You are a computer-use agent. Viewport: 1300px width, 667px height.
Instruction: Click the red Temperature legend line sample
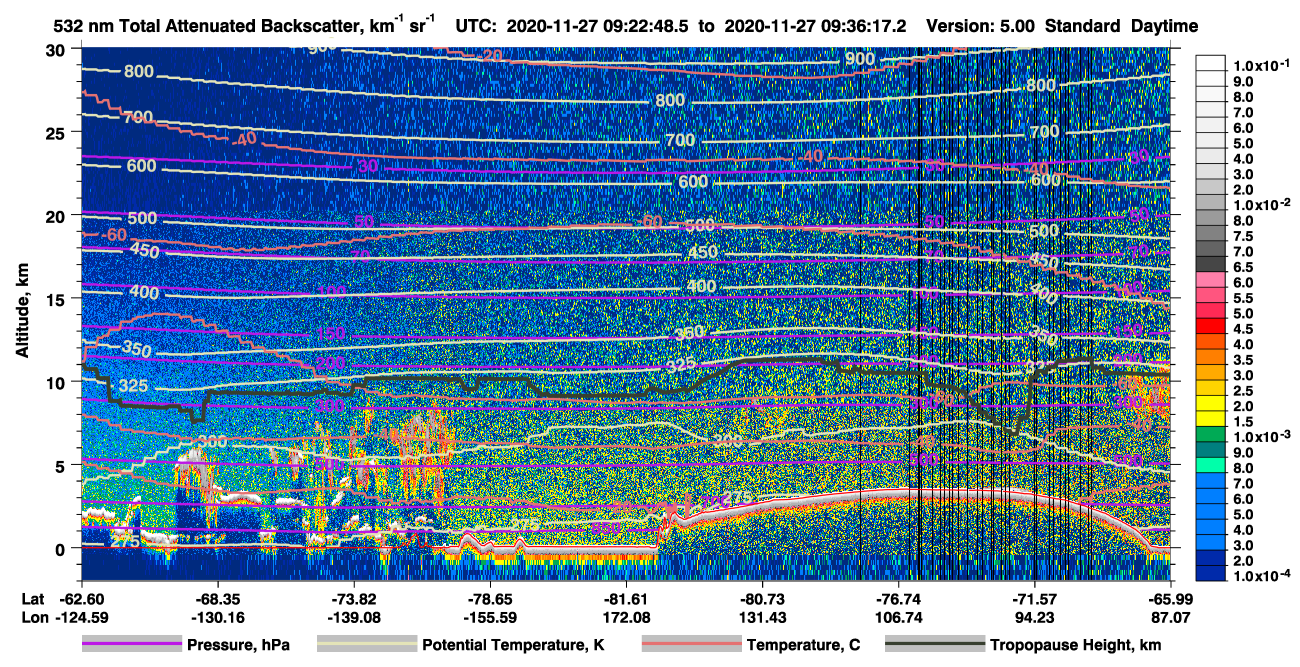click(691, 645)
